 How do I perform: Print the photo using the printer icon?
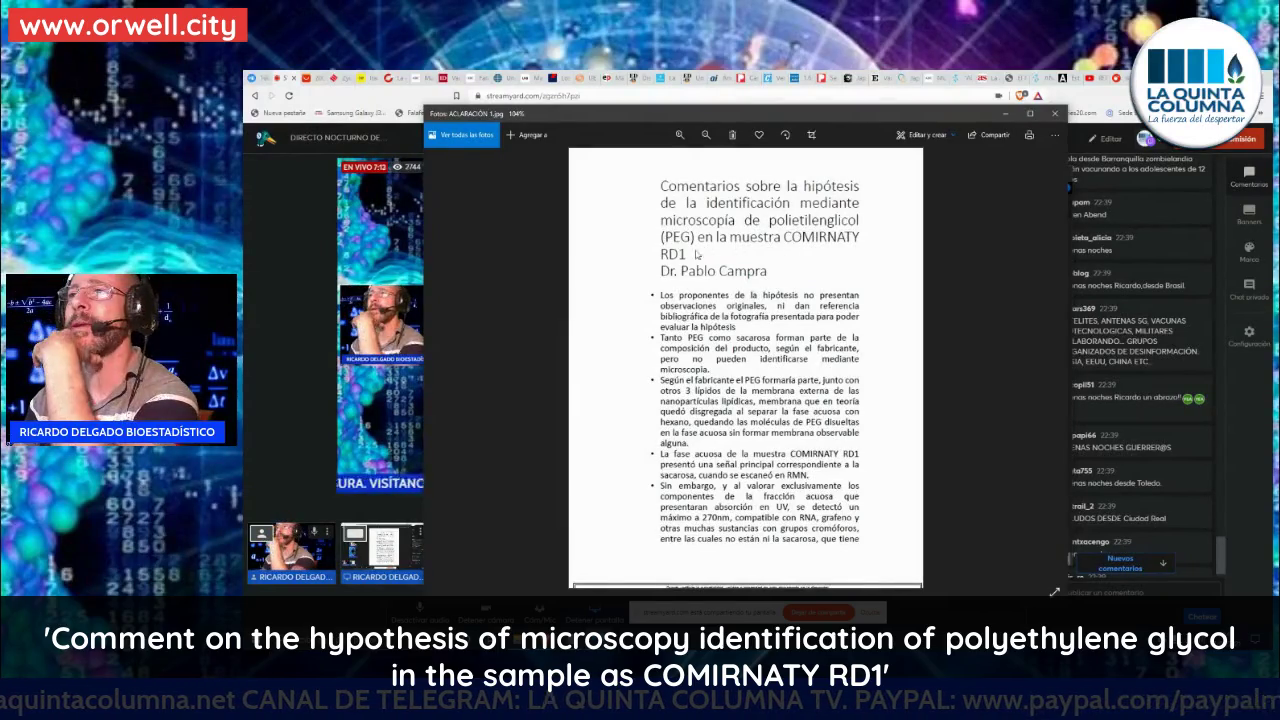(x=1029, y=135)
